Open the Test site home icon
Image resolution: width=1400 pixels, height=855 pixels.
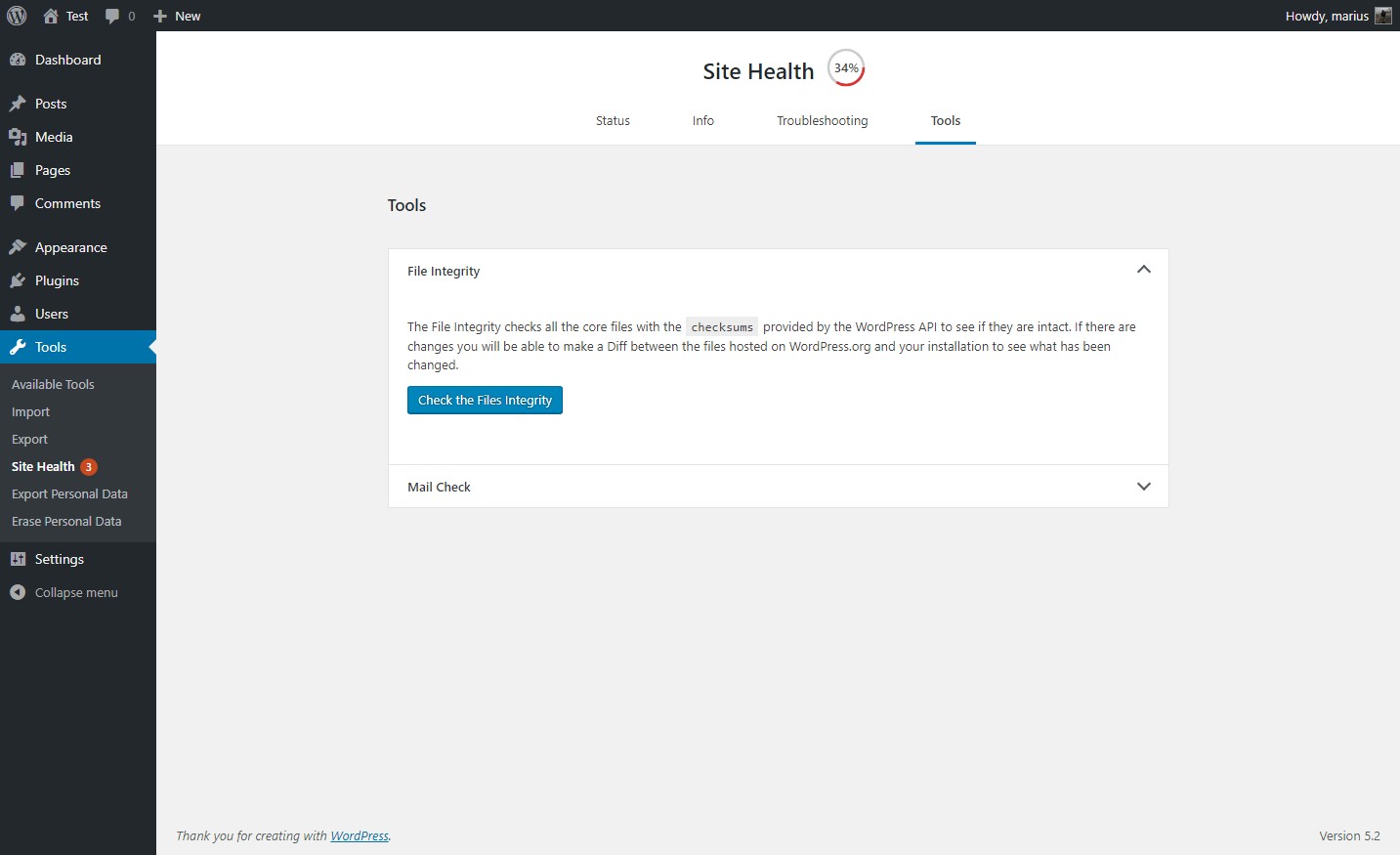coord(51,16)
